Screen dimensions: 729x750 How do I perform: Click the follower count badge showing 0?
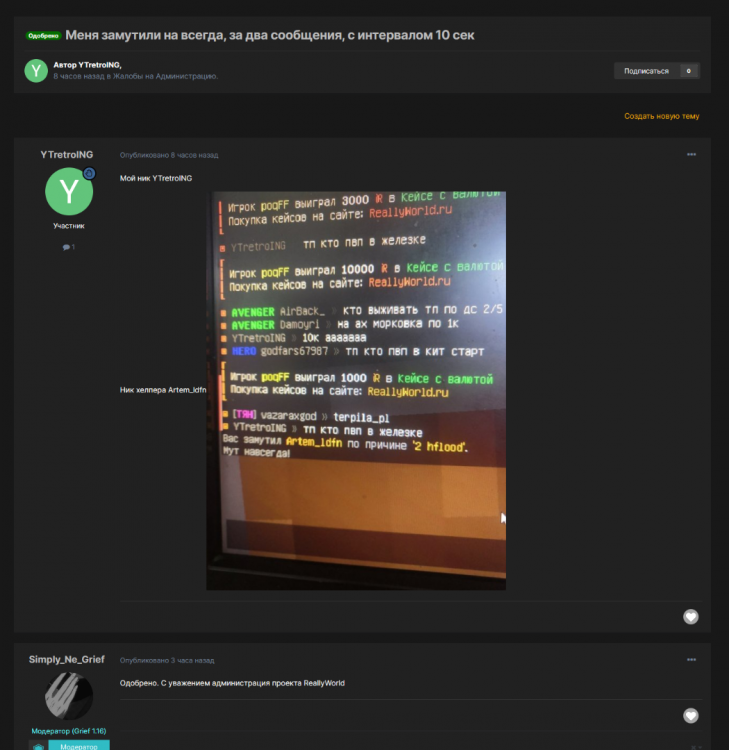click(689, 71)
